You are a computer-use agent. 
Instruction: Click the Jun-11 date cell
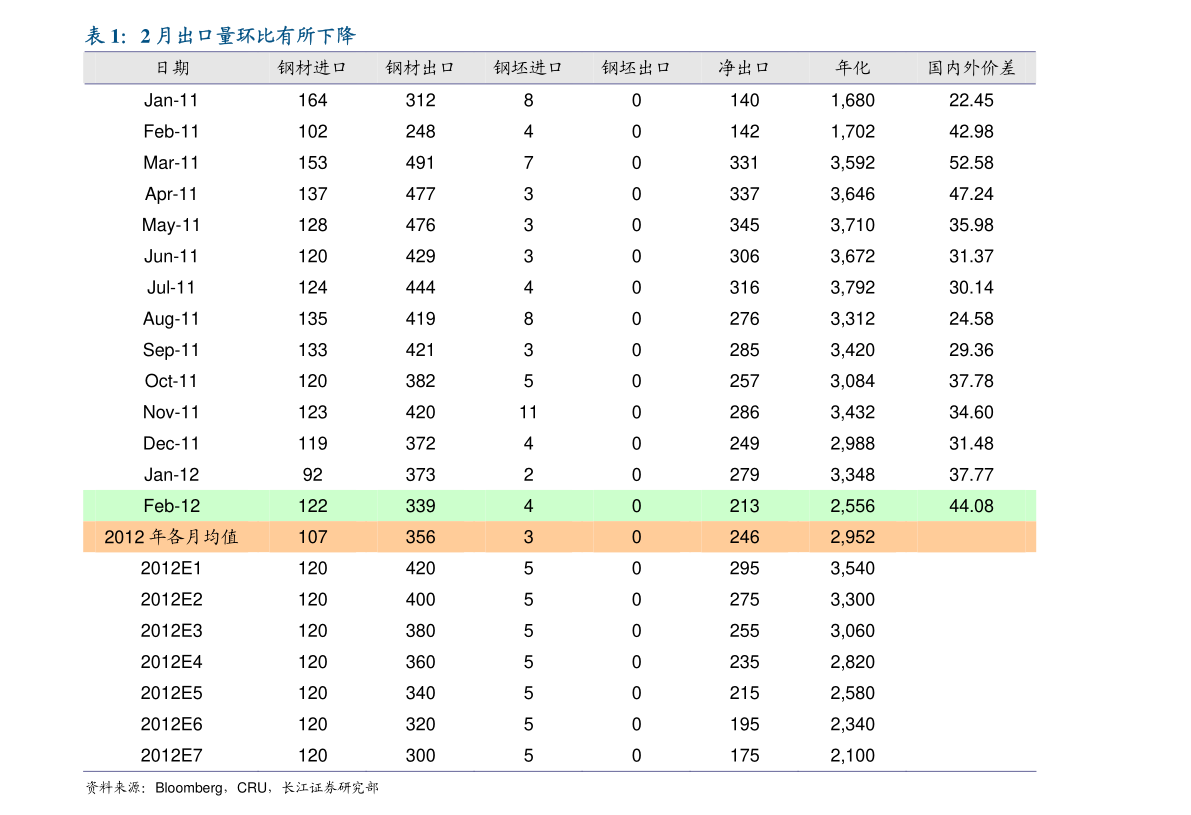tap(171, 257)
